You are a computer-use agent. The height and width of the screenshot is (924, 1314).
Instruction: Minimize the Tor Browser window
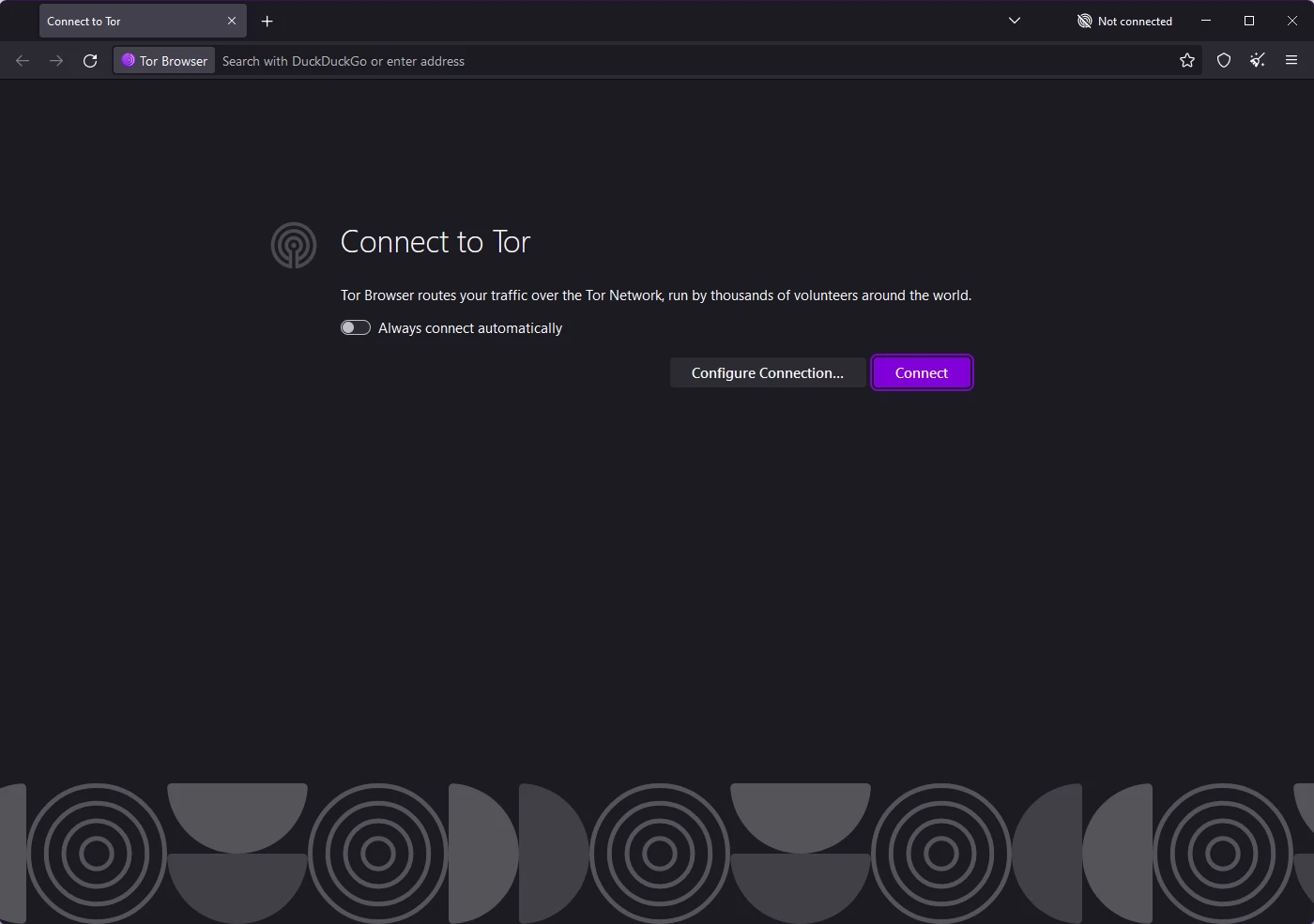point(1206,21)
